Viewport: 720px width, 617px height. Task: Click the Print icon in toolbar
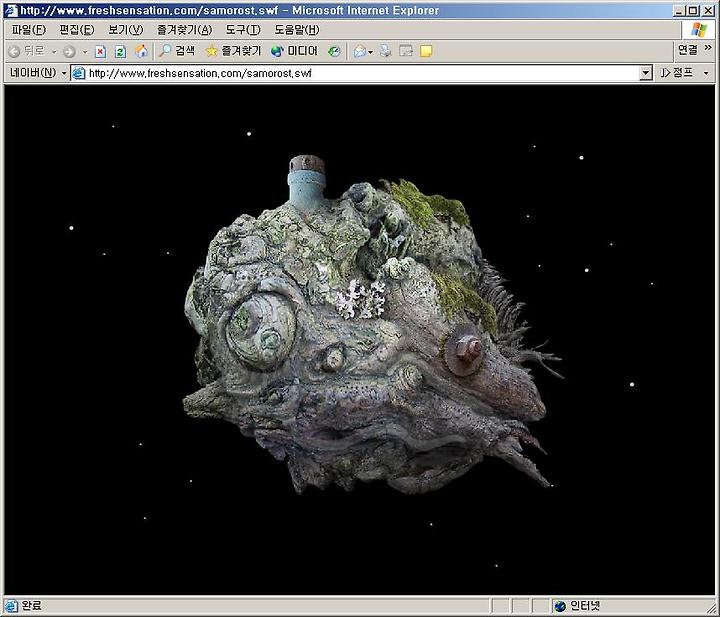coord(385,51)
